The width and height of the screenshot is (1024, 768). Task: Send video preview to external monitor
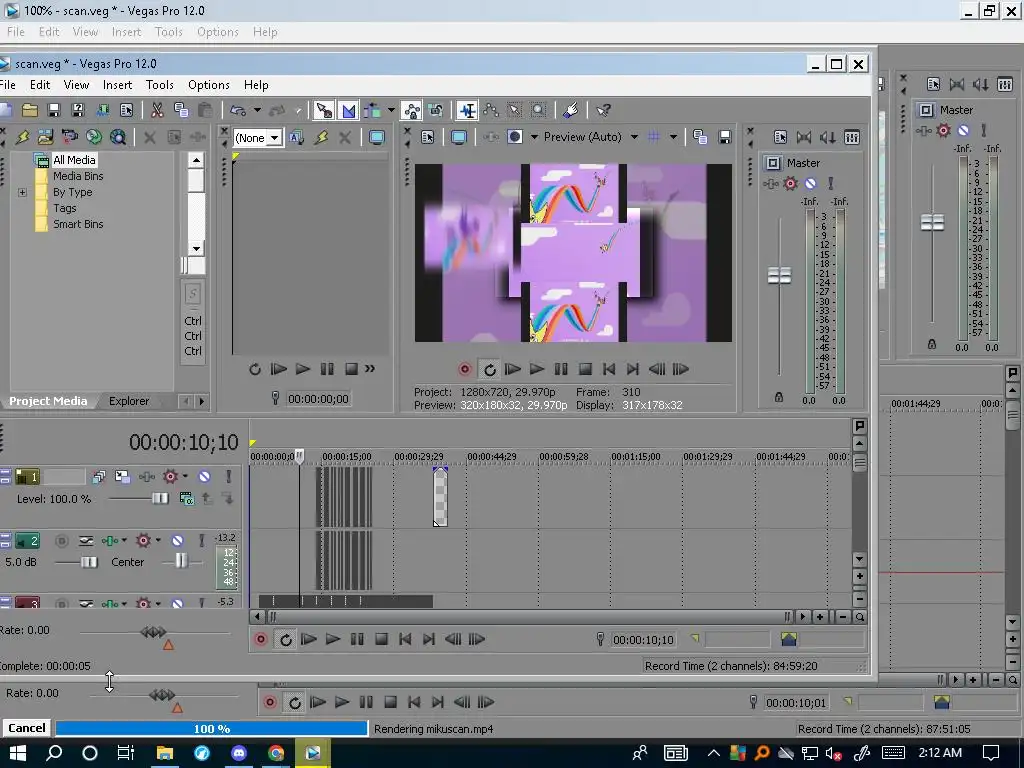(459, 137)
